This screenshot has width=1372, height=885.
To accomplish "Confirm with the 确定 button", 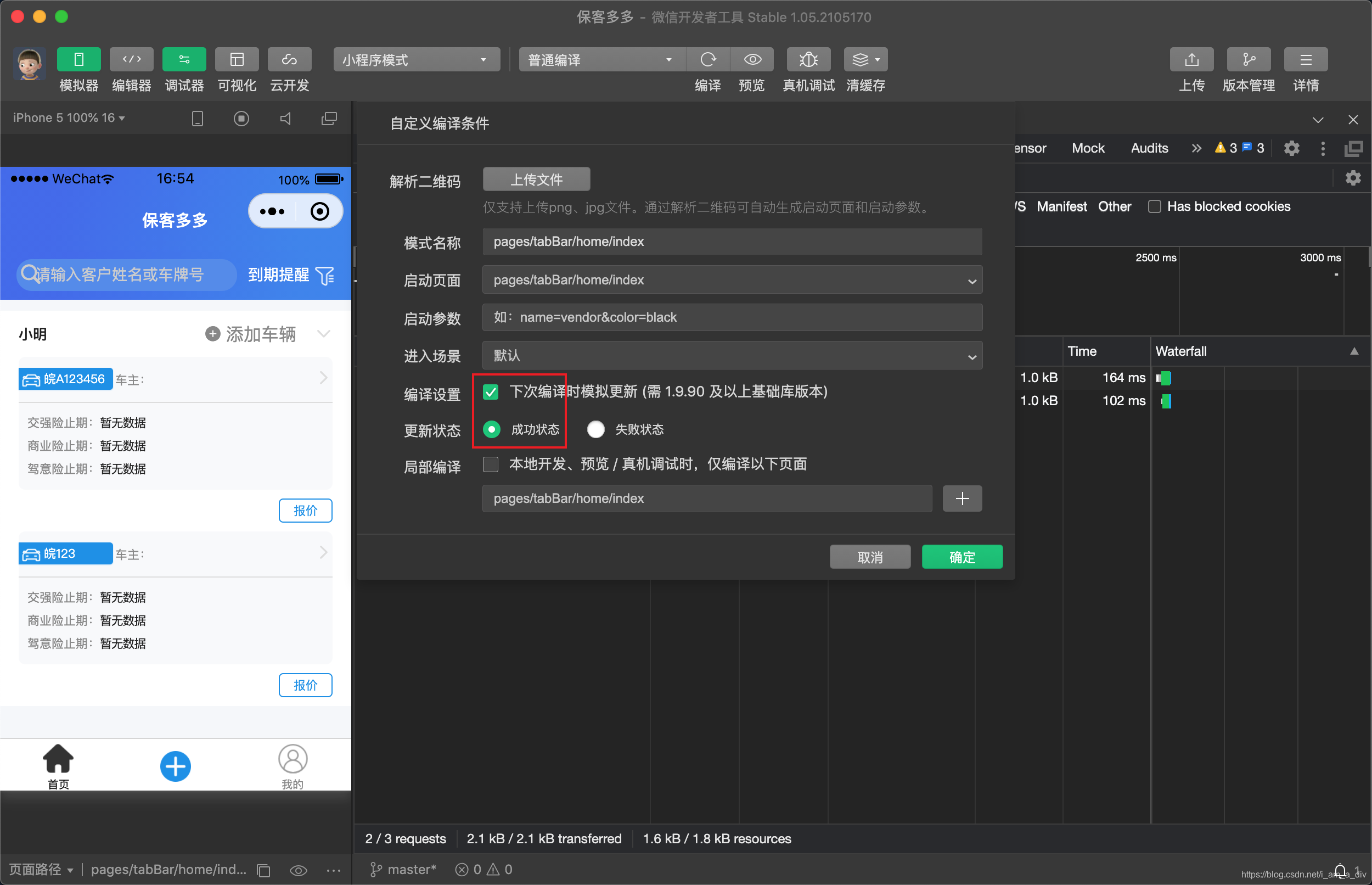I will pos(962,557).
